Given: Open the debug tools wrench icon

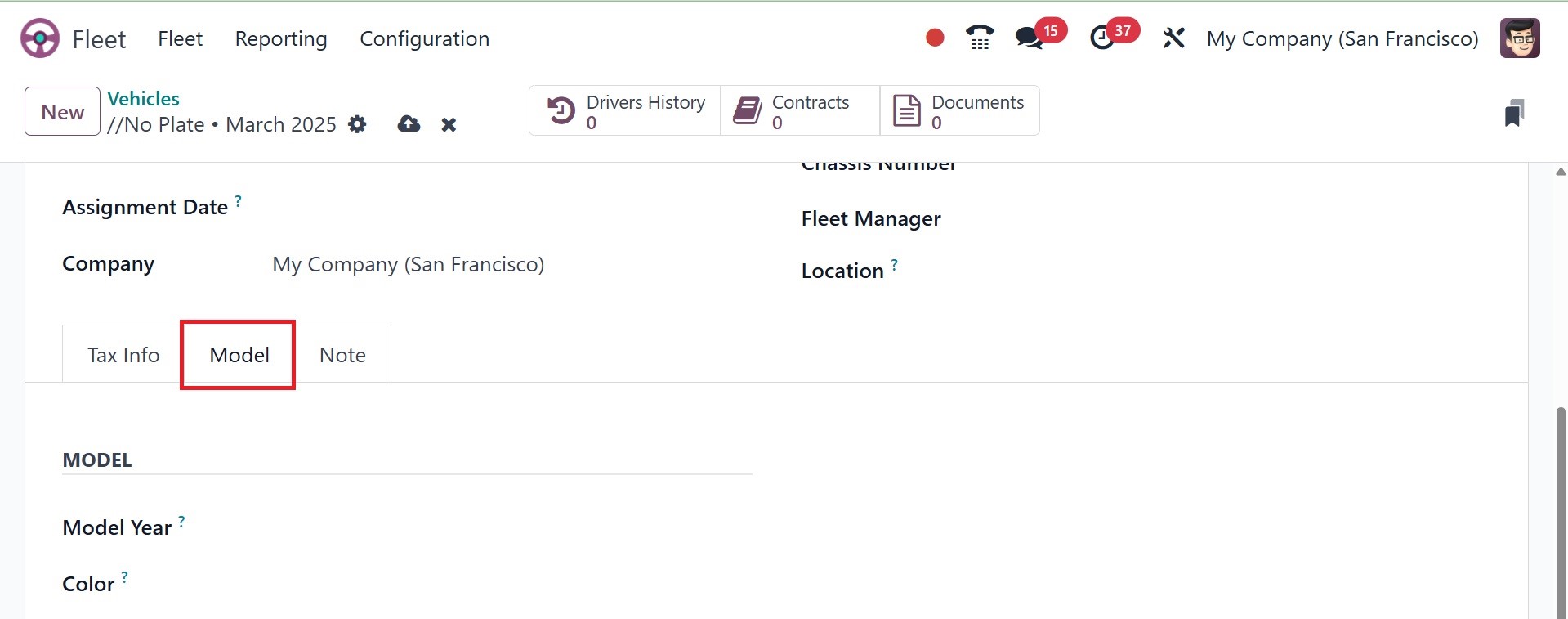Looking at the screenshot, I should (1173, 38).
